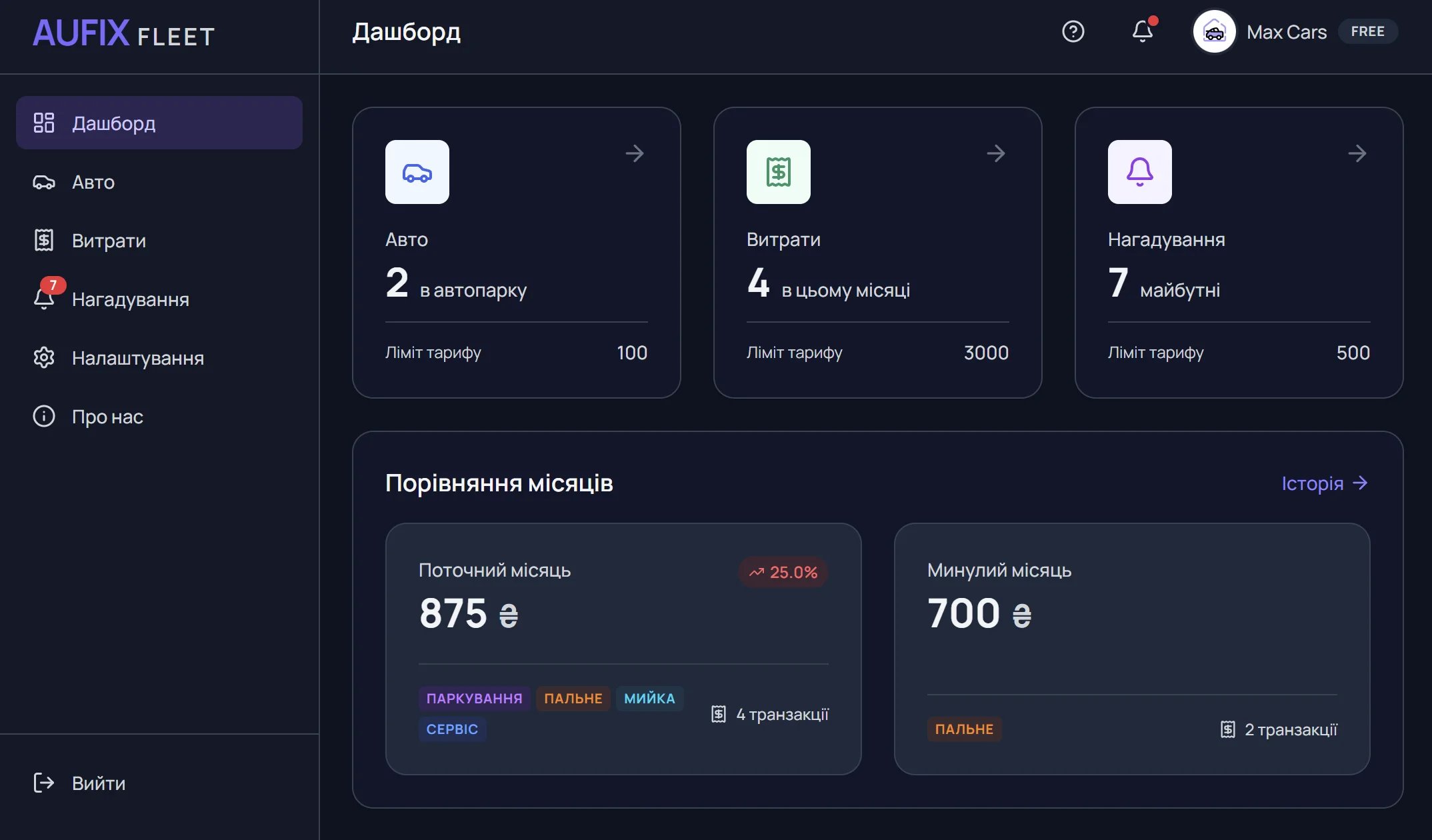
Task: Click the Max Cars account name
Action: click(x=1287, y=32)
